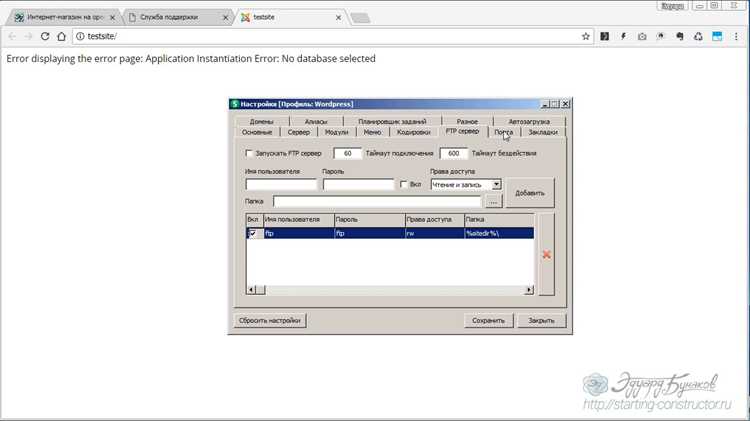Click the camera extension icon in toolbar

642,36
